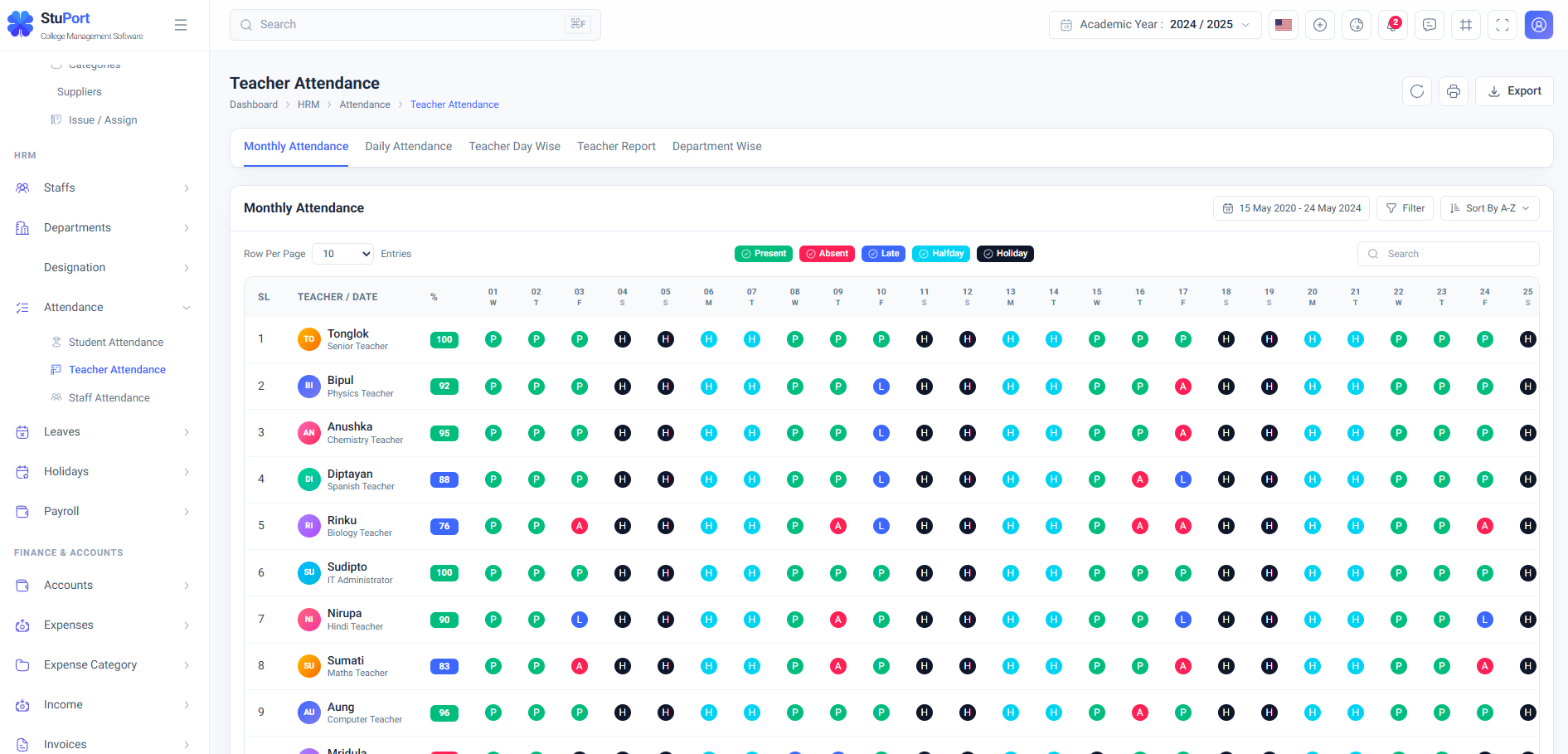Click Sumati's 83 percentage badge
Viewport: 1568px width, 754px height.
coord(444,666)
